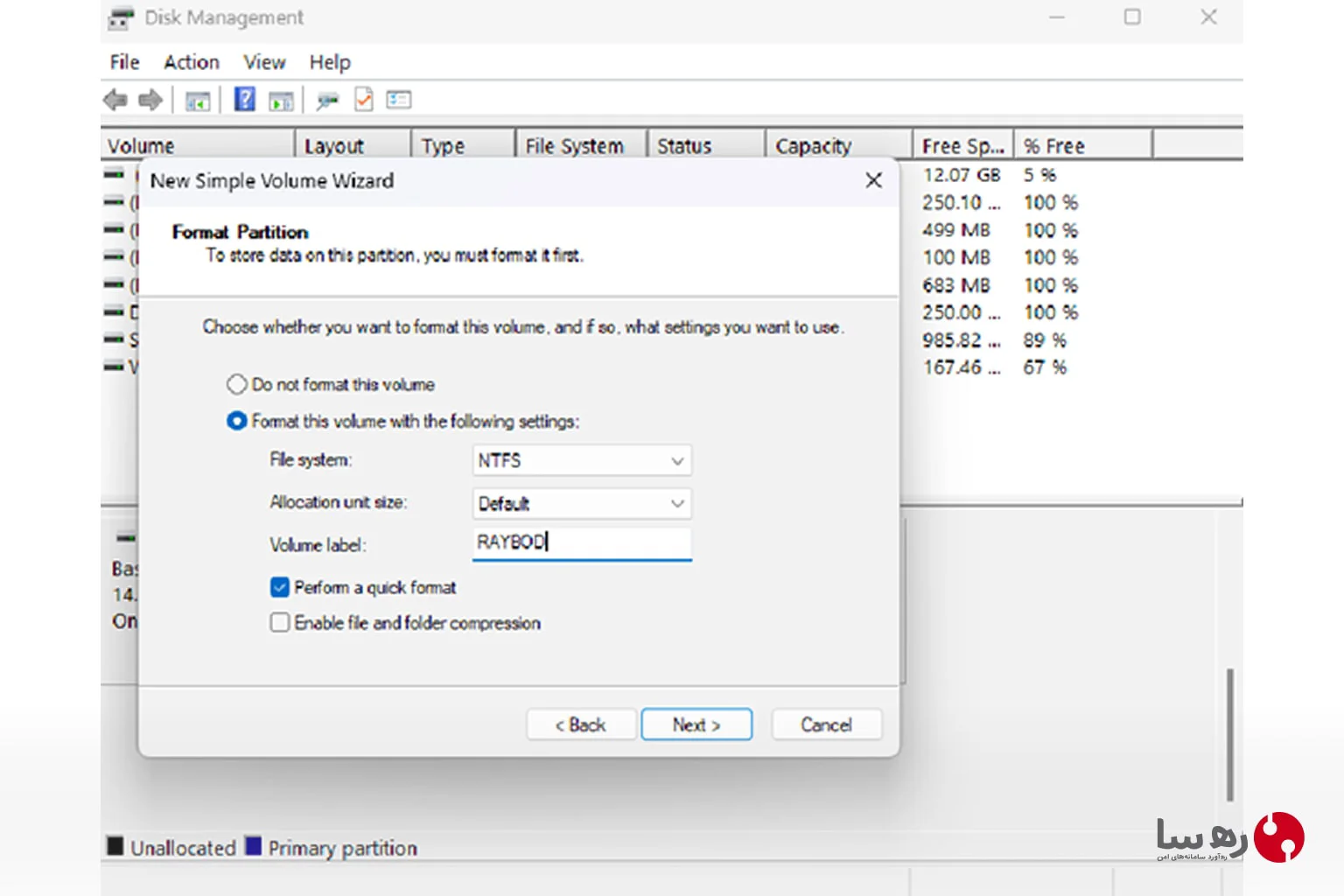Sort by the Status column header
The width and height of the screenshot is (1344, 896).
(707, 145)
